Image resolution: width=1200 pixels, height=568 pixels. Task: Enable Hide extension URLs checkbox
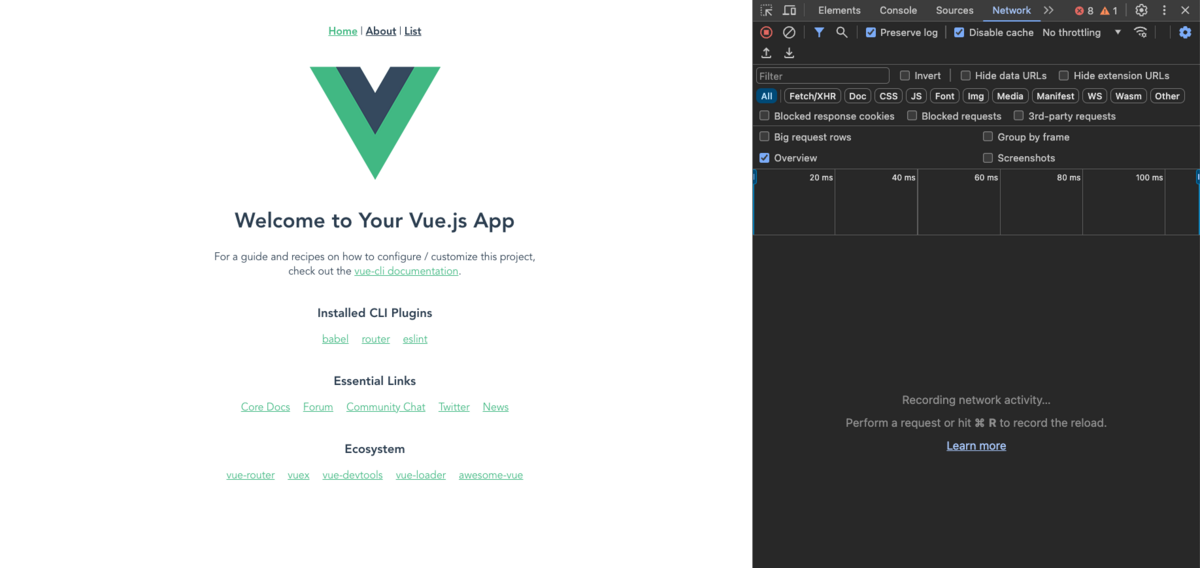tap(1064, 75)
